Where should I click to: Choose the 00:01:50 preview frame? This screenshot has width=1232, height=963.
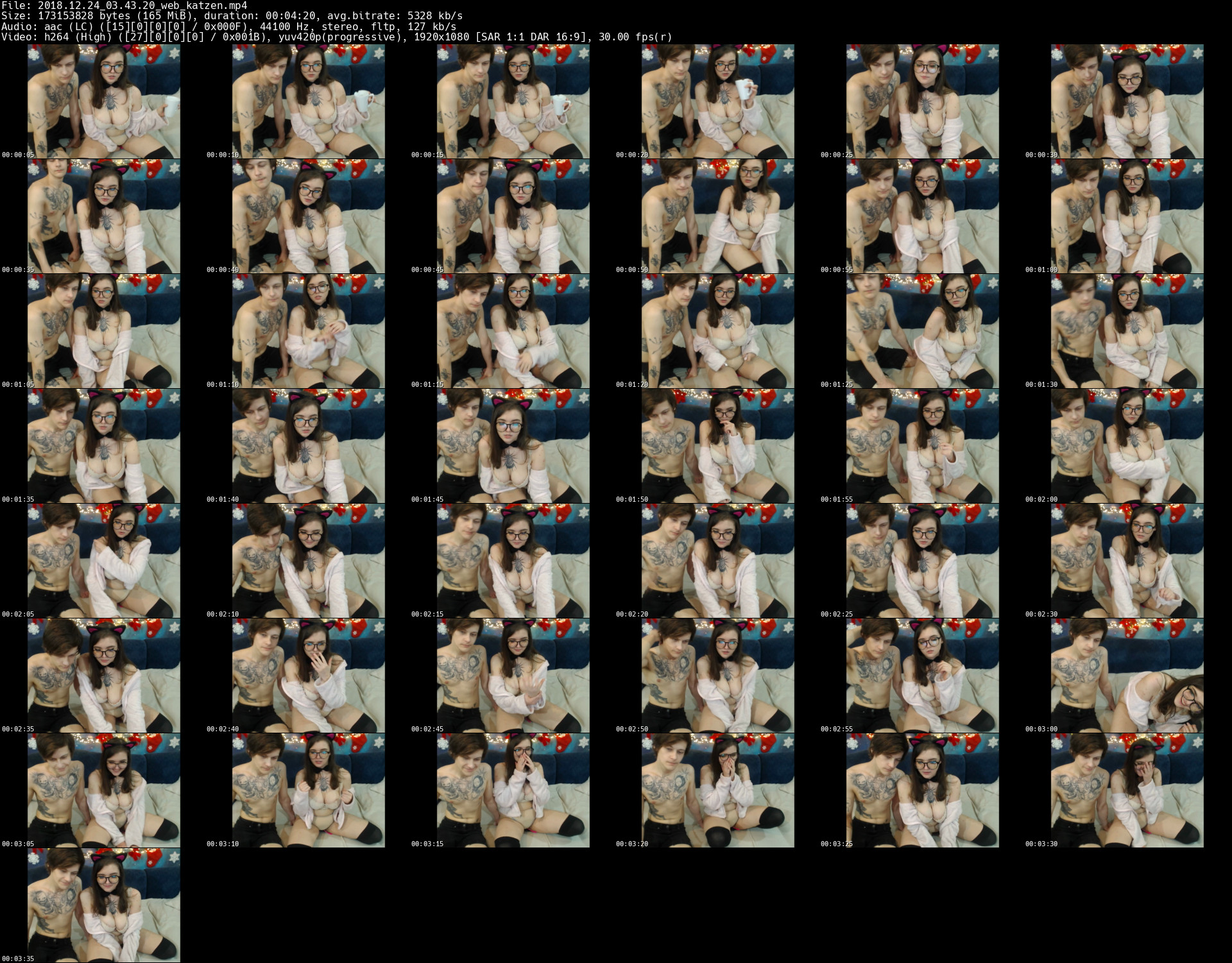[718, 446]
